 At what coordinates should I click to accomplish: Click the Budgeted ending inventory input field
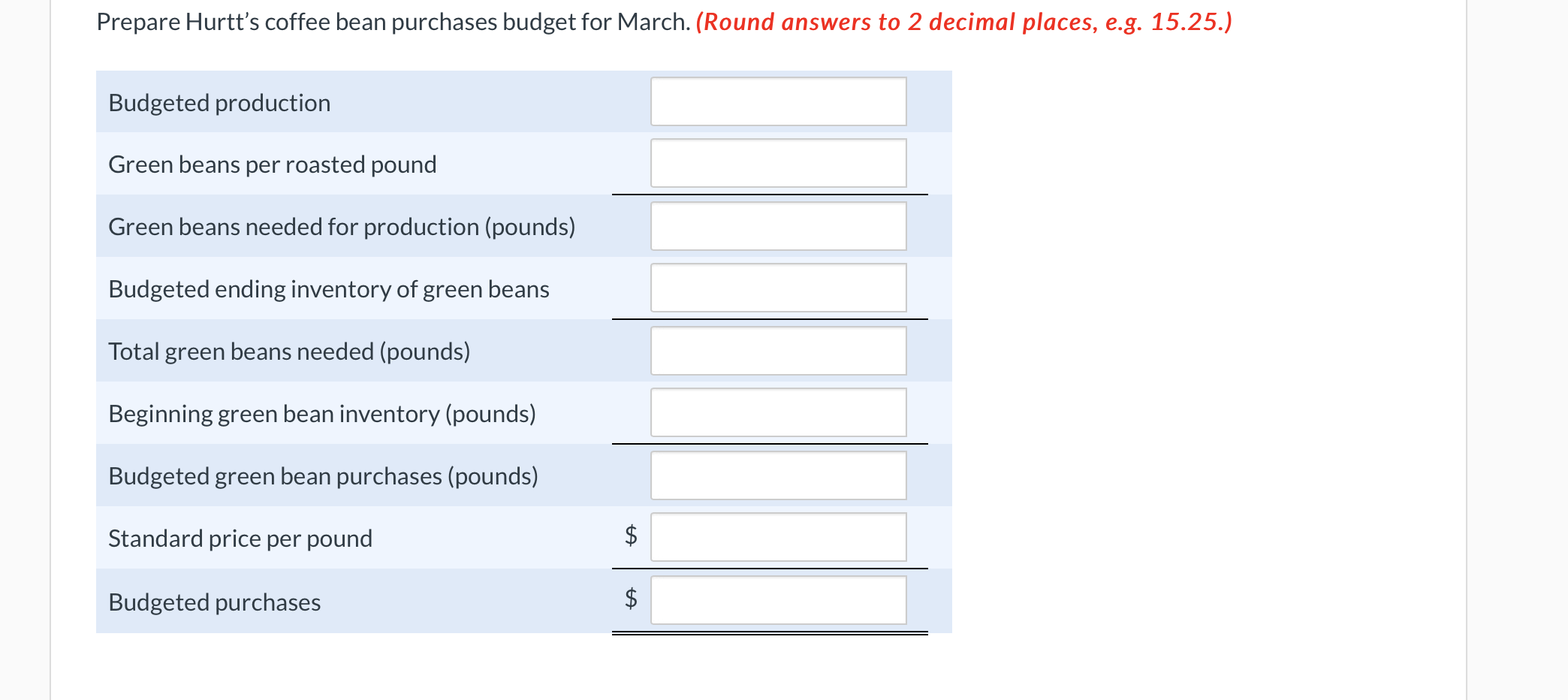(778, 287)
